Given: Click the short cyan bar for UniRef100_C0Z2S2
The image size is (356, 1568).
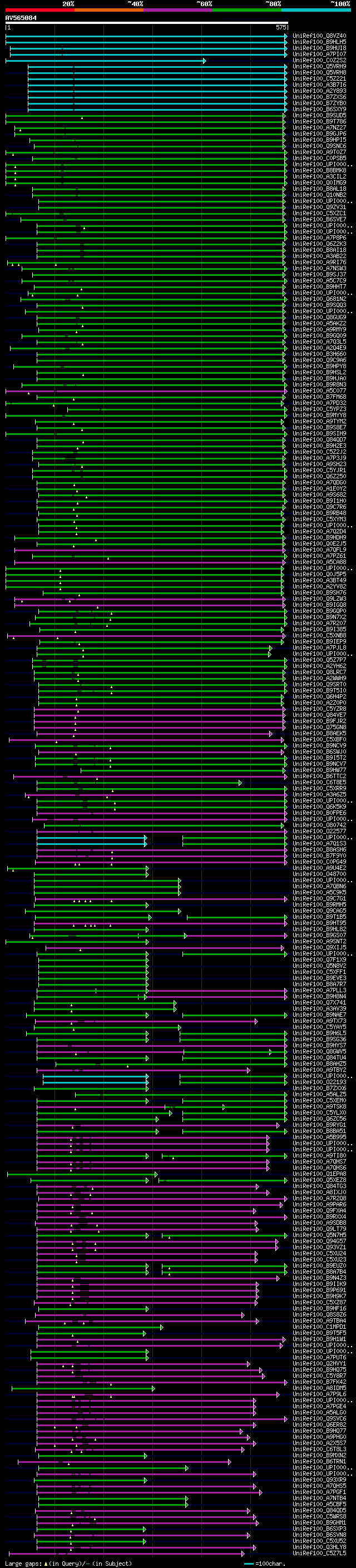Looking at the screenshot, I should (106, 61).
